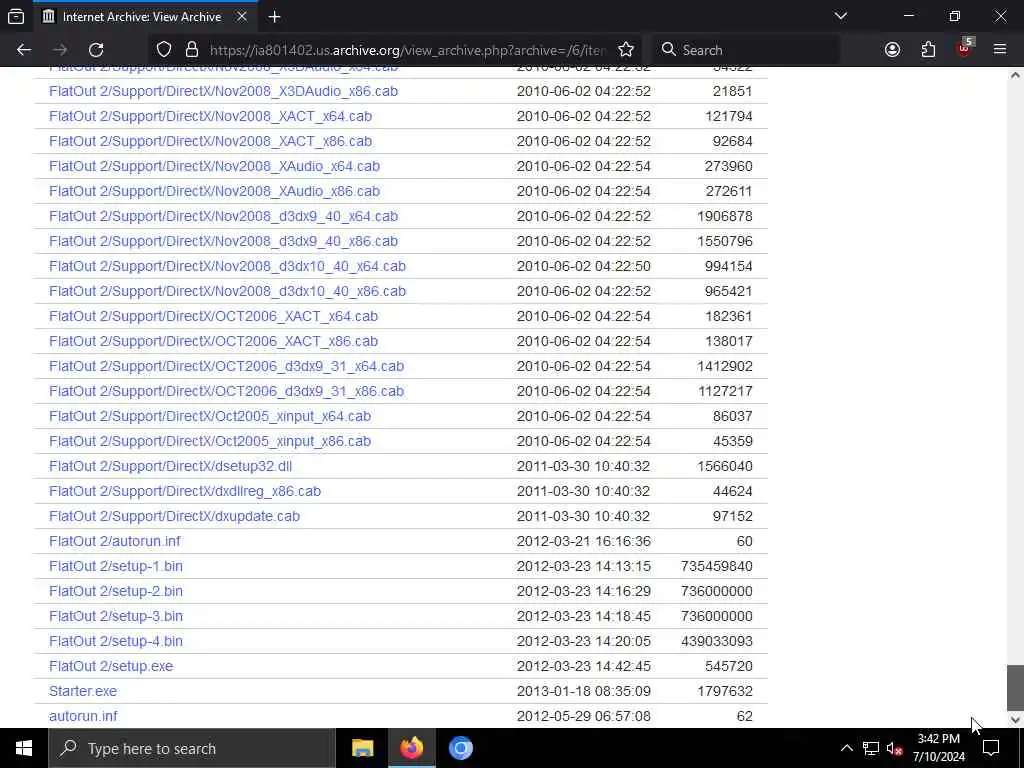The width and height of the screenshot is (1024, 768).
Task: Download the Starter.exe file
Action: [x=83, y=691]
